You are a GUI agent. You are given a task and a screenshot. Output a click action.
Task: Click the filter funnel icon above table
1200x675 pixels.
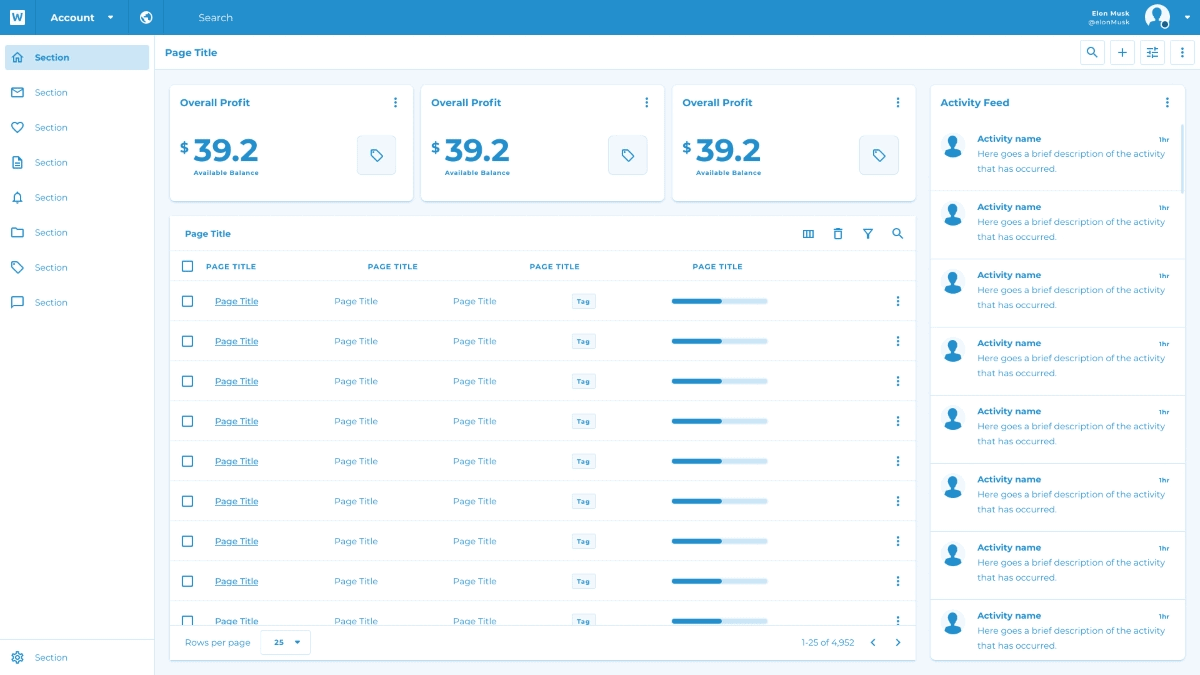(868, 234)
